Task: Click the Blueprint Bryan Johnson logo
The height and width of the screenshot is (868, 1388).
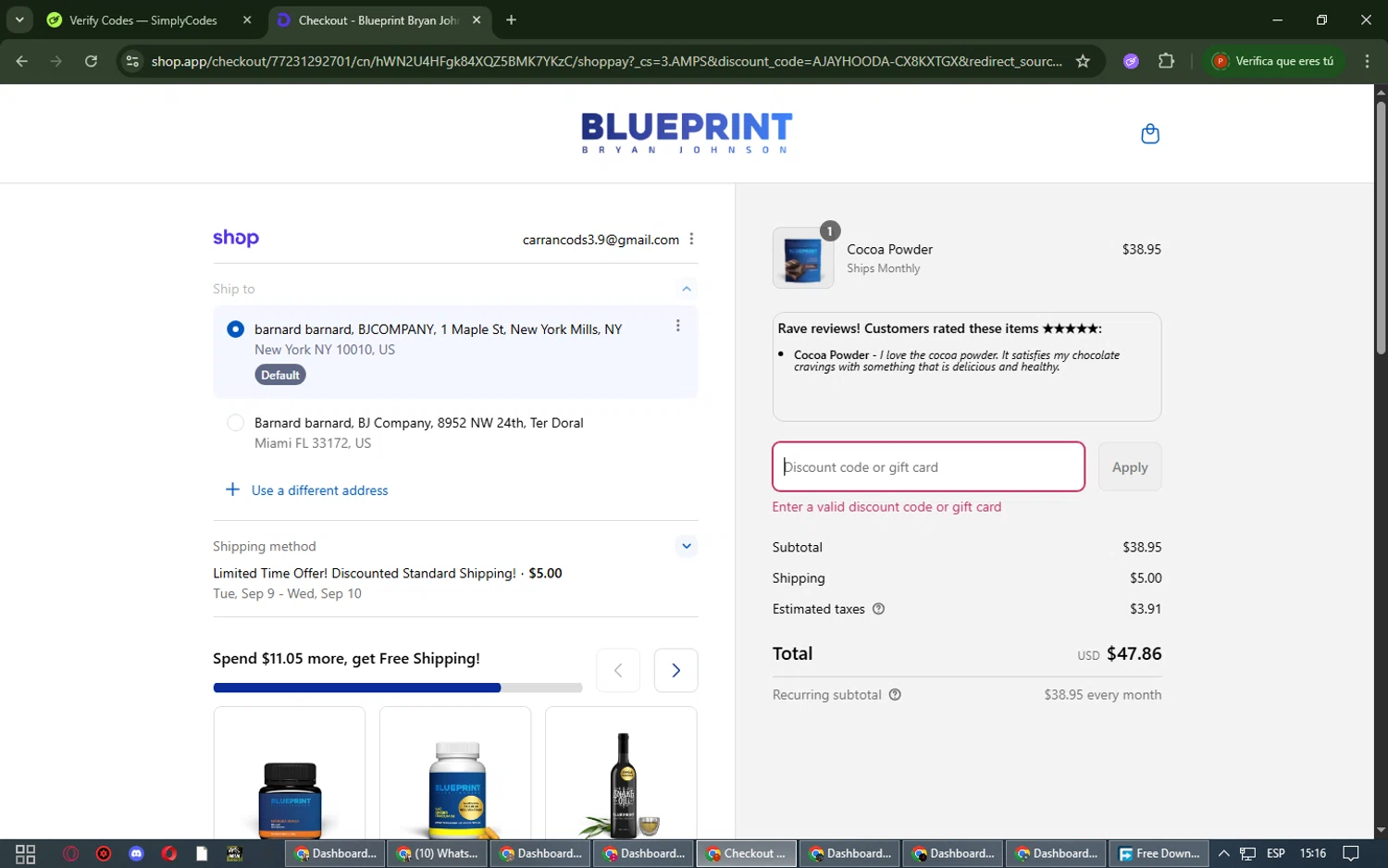Action: [x=687, y=133]
